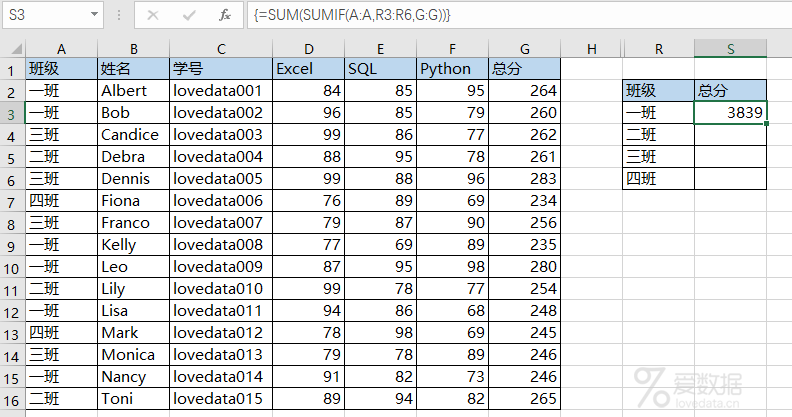Select column E header
Screen dimensions: 792x417
point(380,49)
